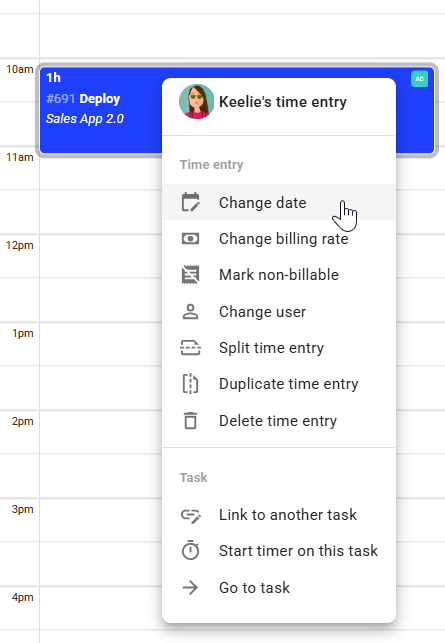
Task: Open Link to another task
Action: point(279,515)
